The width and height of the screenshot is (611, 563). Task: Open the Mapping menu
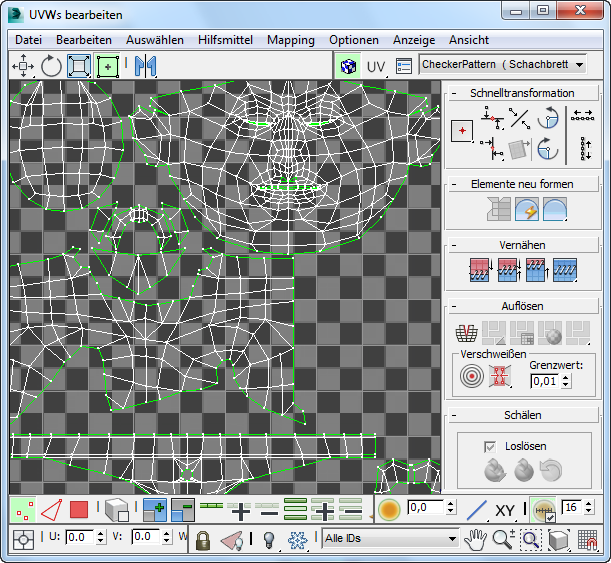[x=291, y=40]
